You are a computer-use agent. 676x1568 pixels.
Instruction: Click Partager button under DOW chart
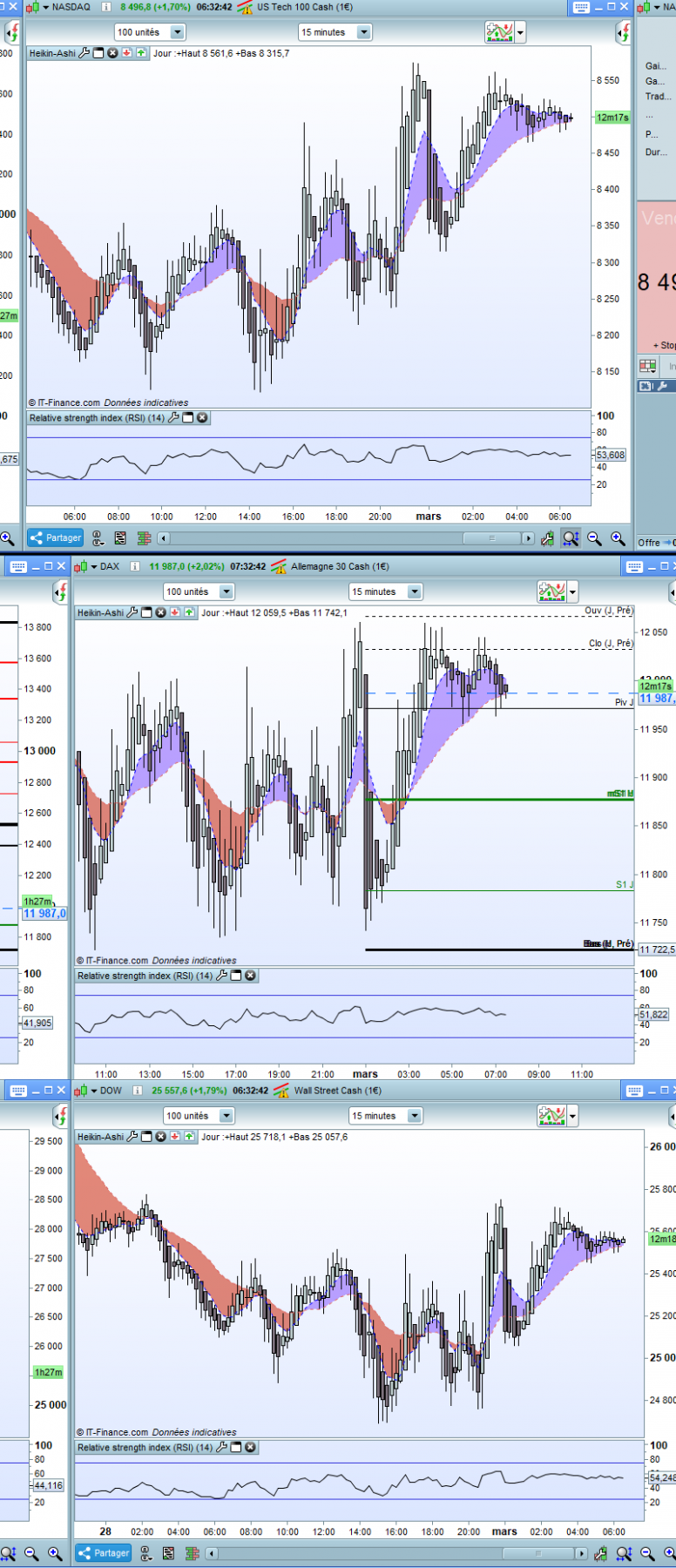(x=103, y=1553)
